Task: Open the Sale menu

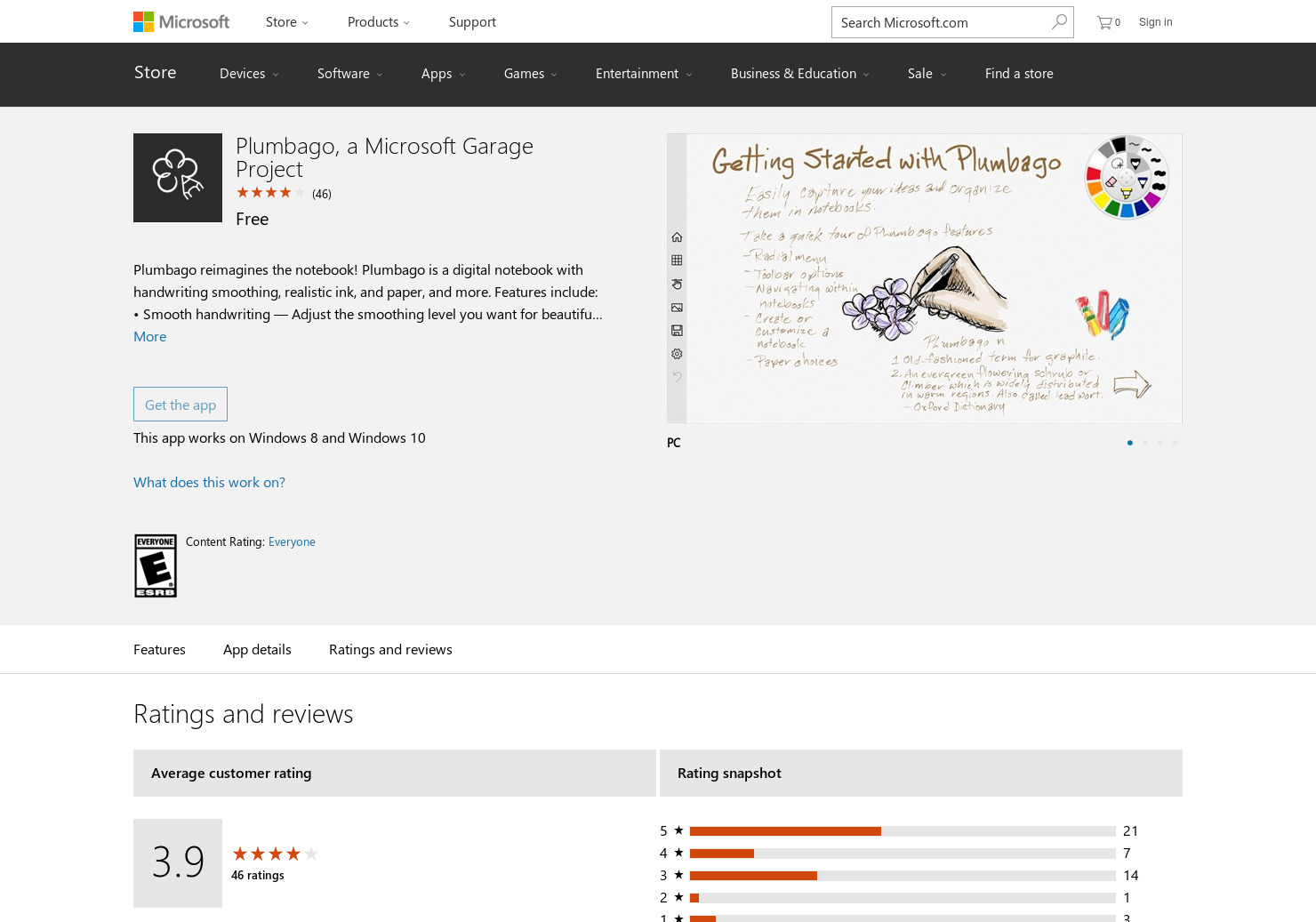Action: 927,74
